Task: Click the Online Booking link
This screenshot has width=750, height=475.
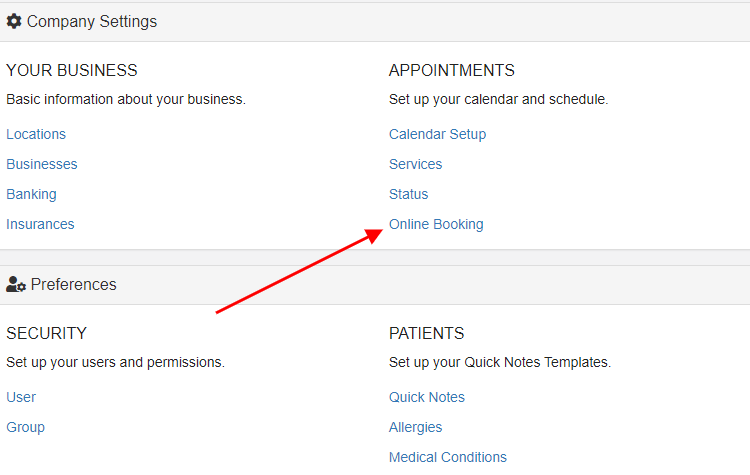Action: [436, 224]
